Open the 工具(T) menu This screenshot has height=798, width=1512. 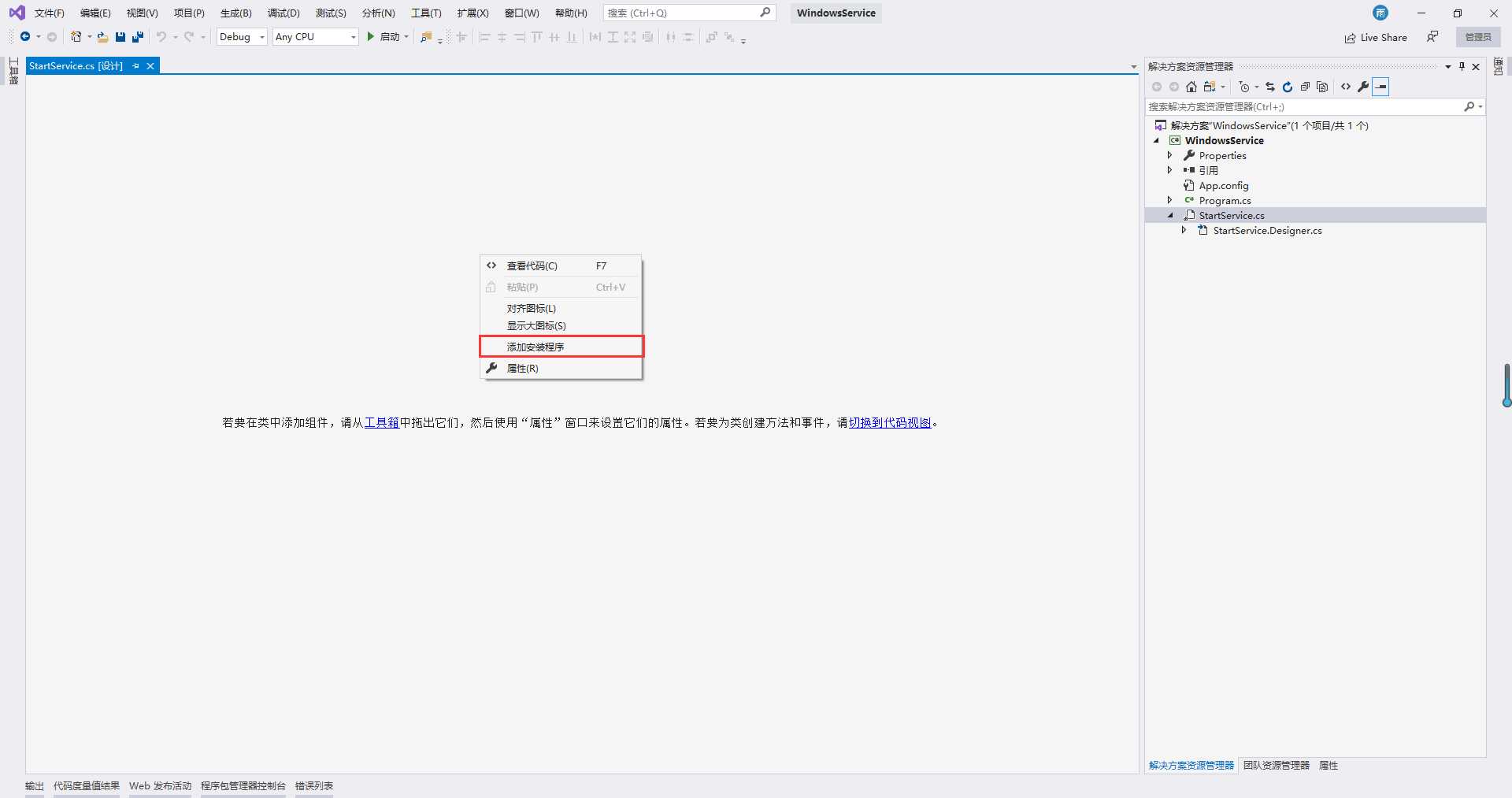[x=426, y=13]
